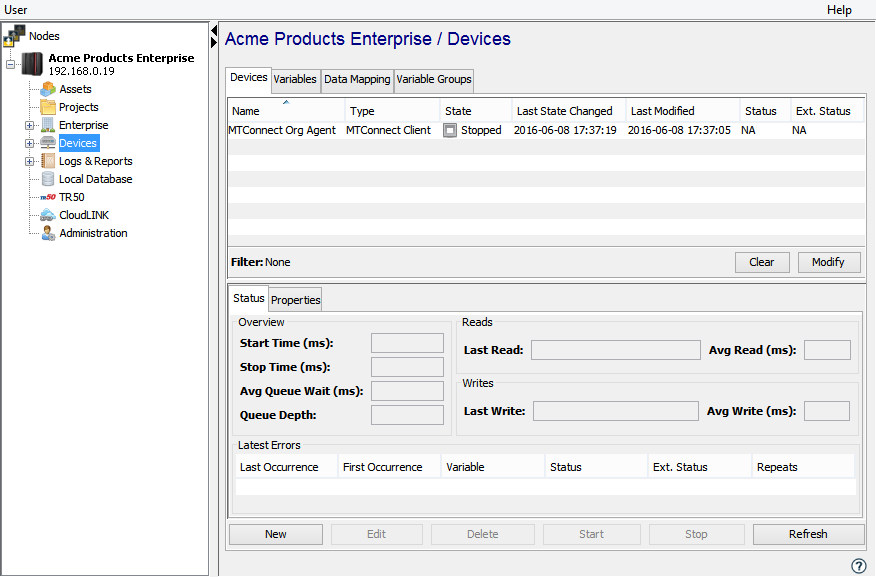The image size is (876, 577).
Task: Expand the Logs & Reports tree node
Action: (x=30, y=161)
